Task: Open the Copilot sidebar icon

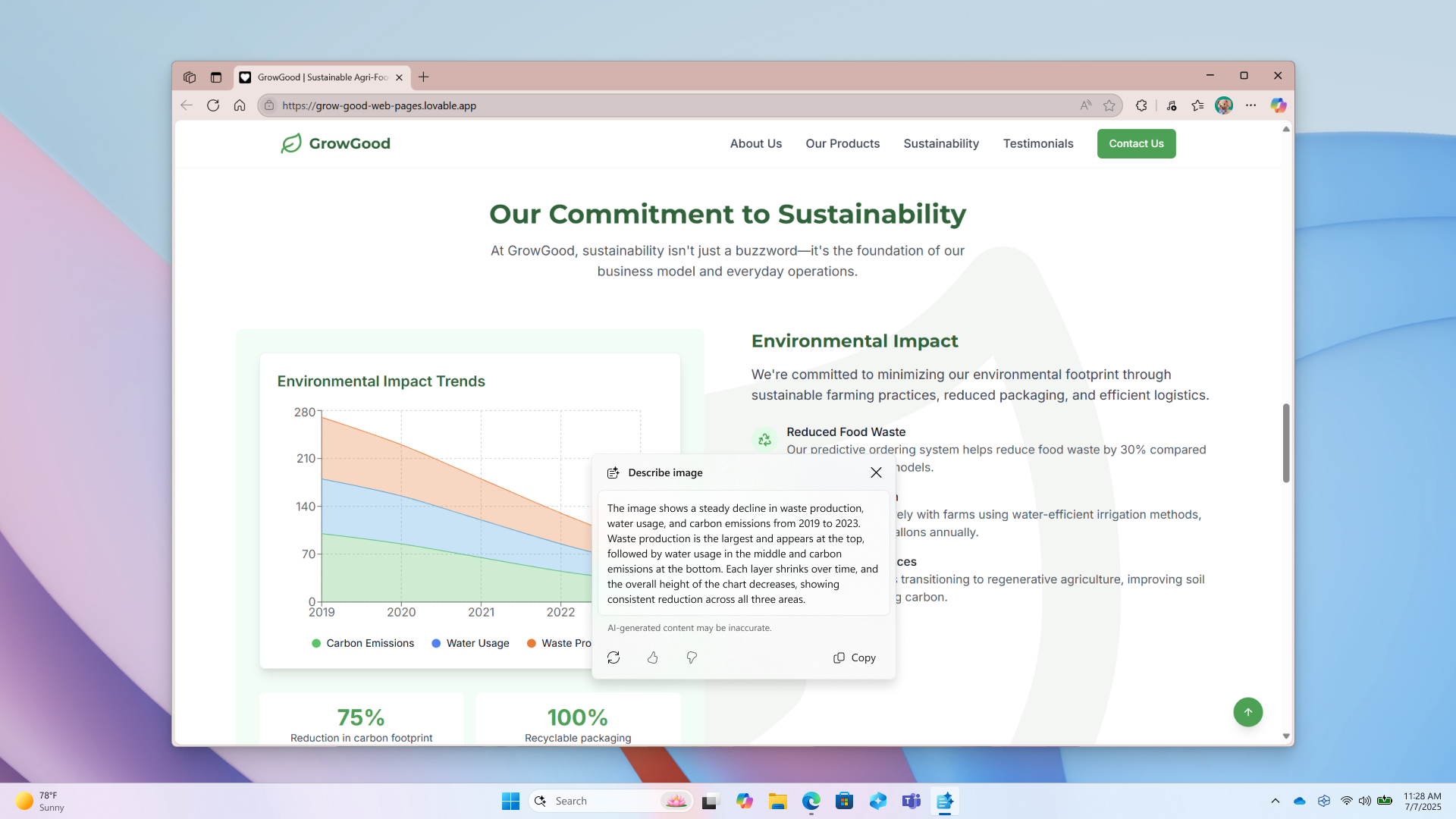Action: 1279,105
